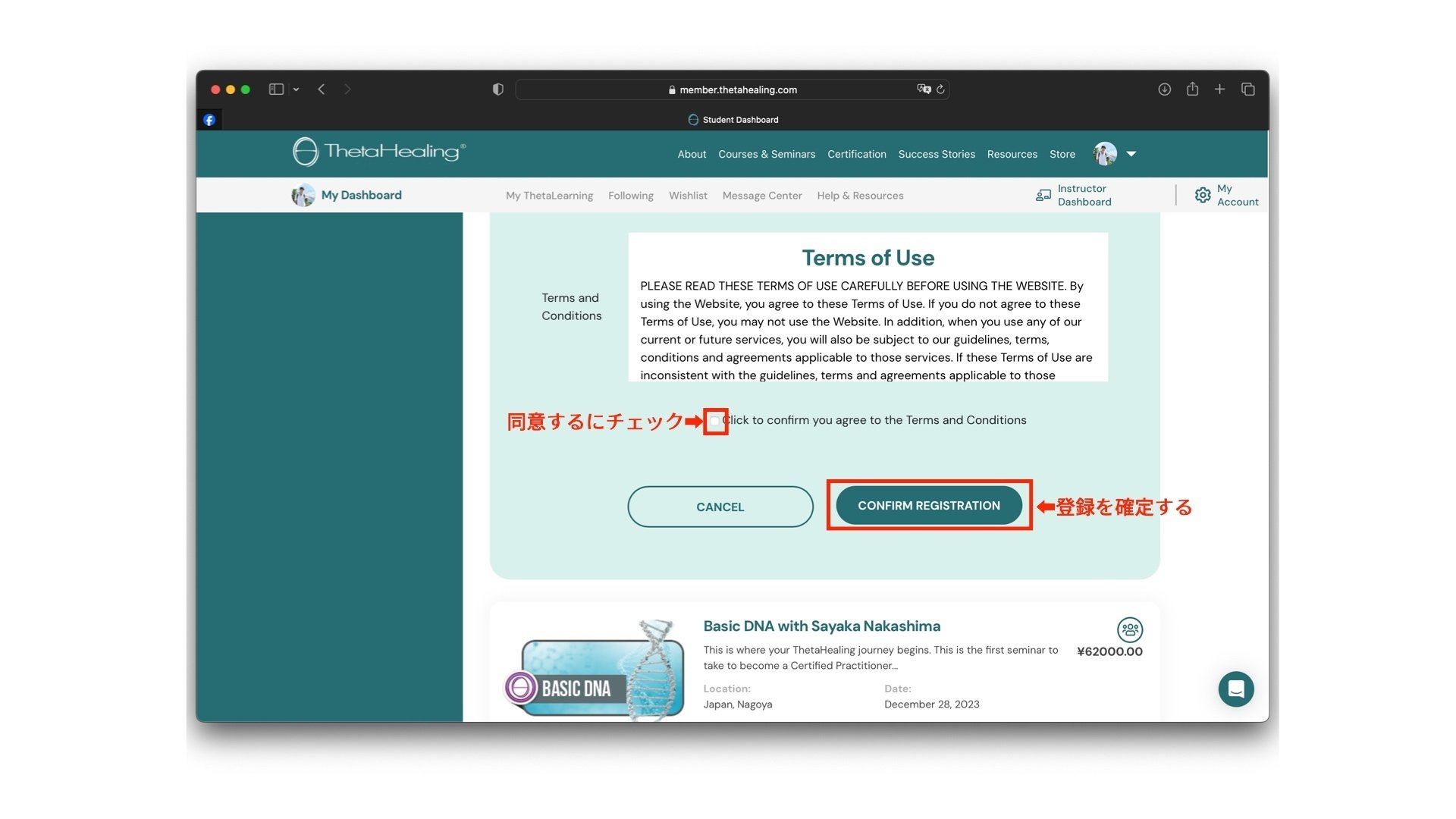Viewport: 1456px width, 819px height.
Task: Click the CANCEL button
Action: (720, 507)
